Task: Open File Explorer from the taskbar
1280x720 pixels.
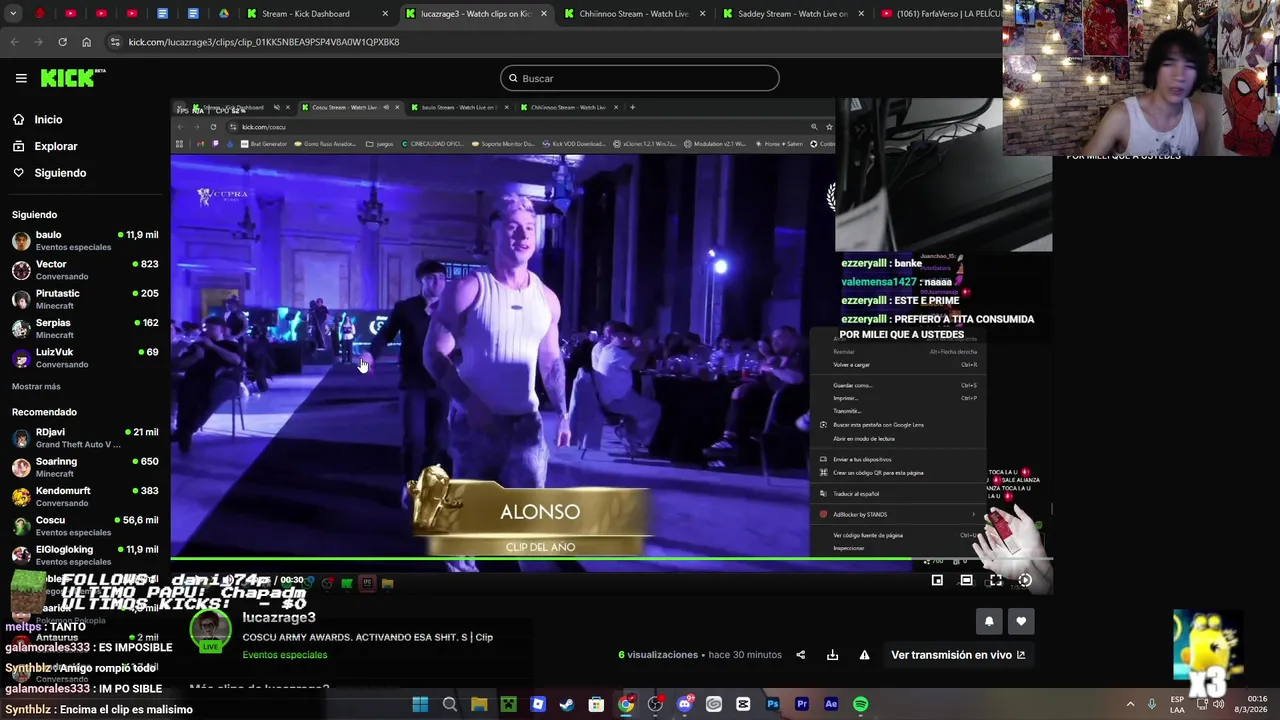Action: [x=479, y=704]
